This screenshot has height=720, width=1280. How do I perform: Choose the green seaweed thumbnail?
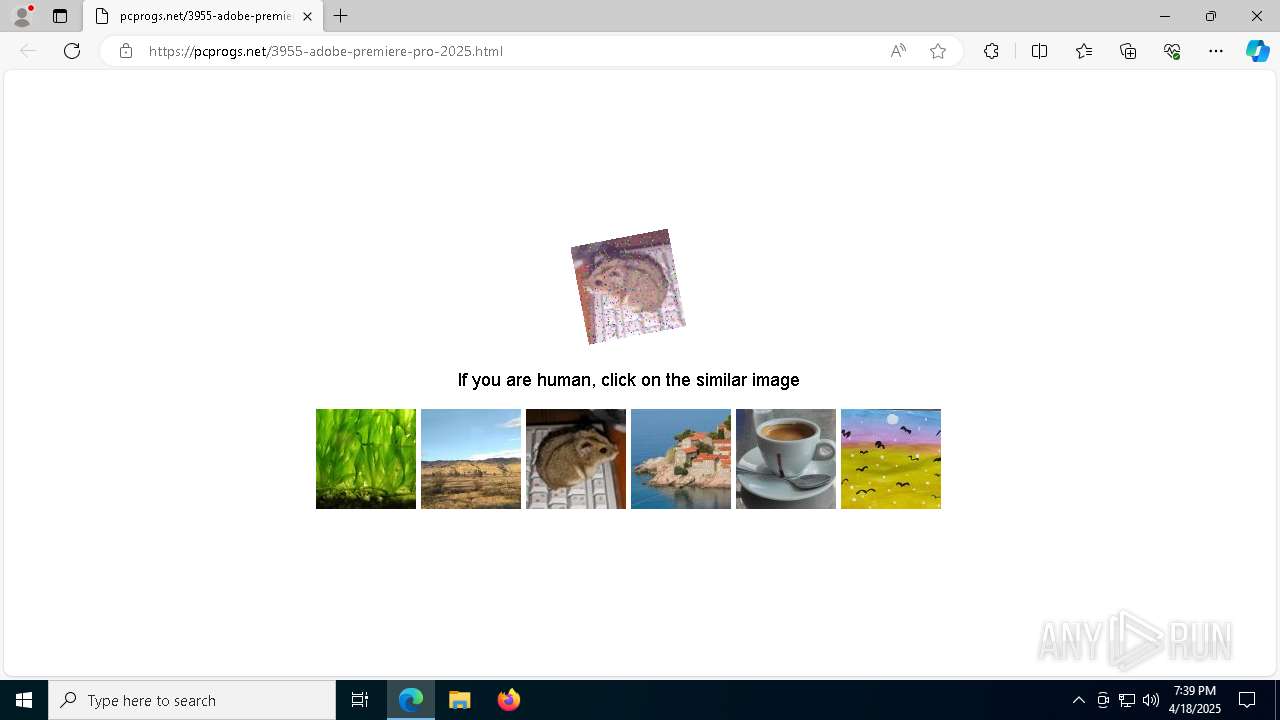tap(366, 459)
